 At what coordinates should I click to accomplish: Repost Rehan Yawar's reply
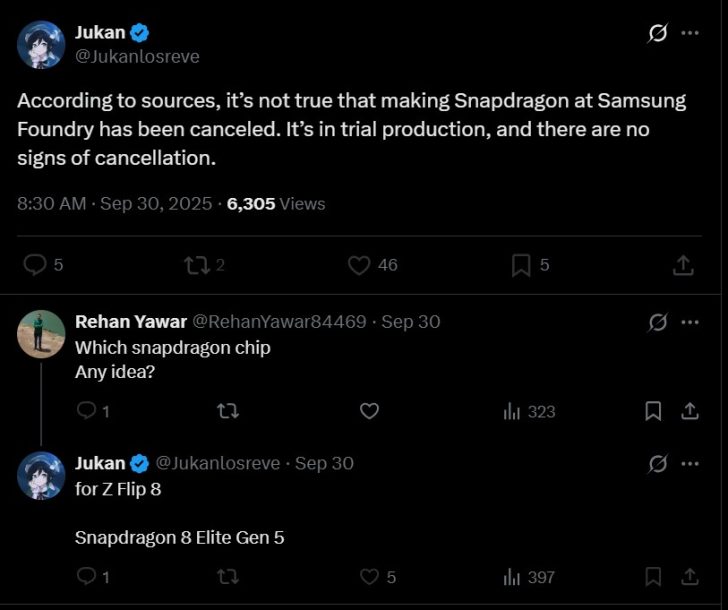coord(228,411)
